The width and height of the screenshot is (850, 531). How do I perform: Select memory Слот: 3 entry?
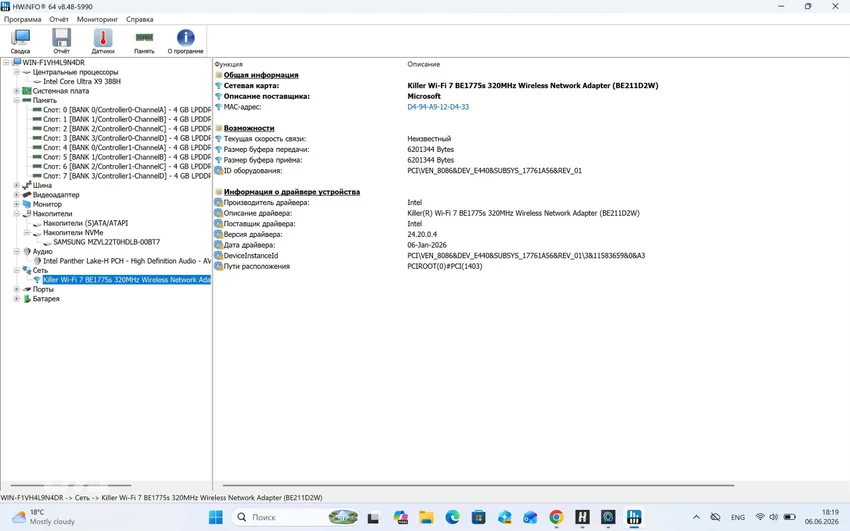click(x=127, y=138)
